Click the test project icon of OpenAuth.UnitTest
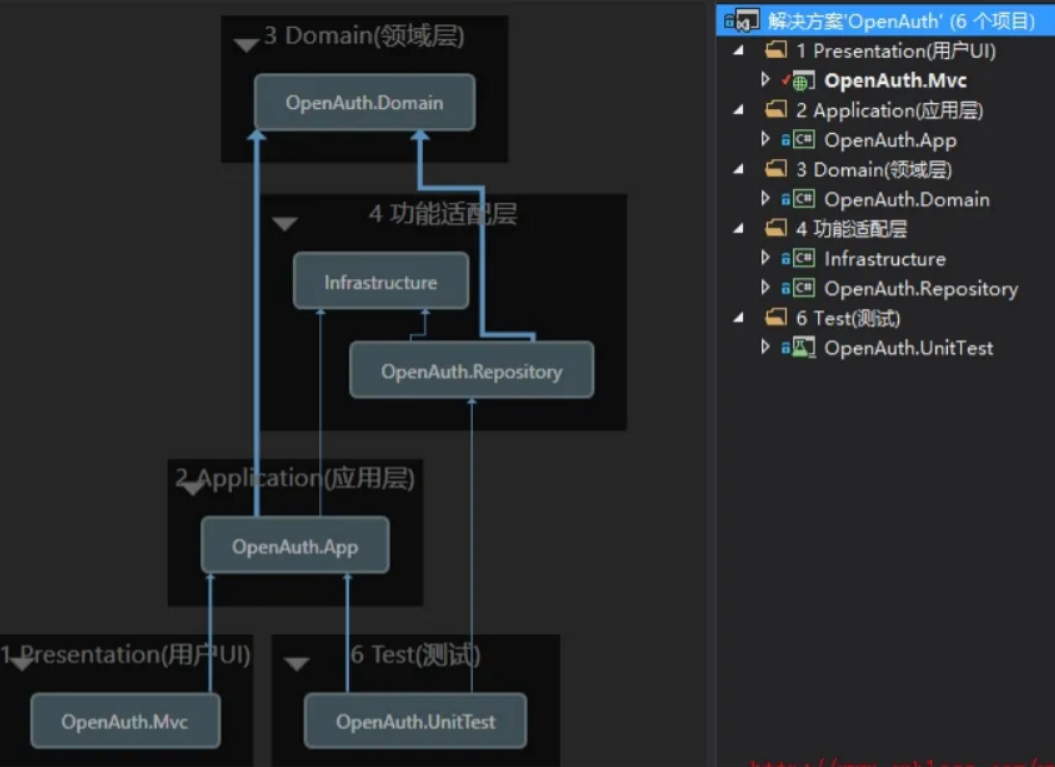 tap(802, 348)
